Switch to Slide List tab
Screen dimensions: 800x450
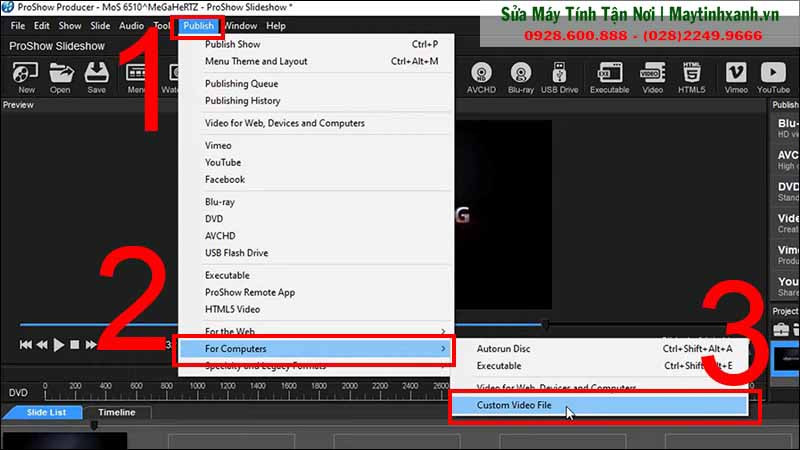pyautogui.click(x=45, y=412)
